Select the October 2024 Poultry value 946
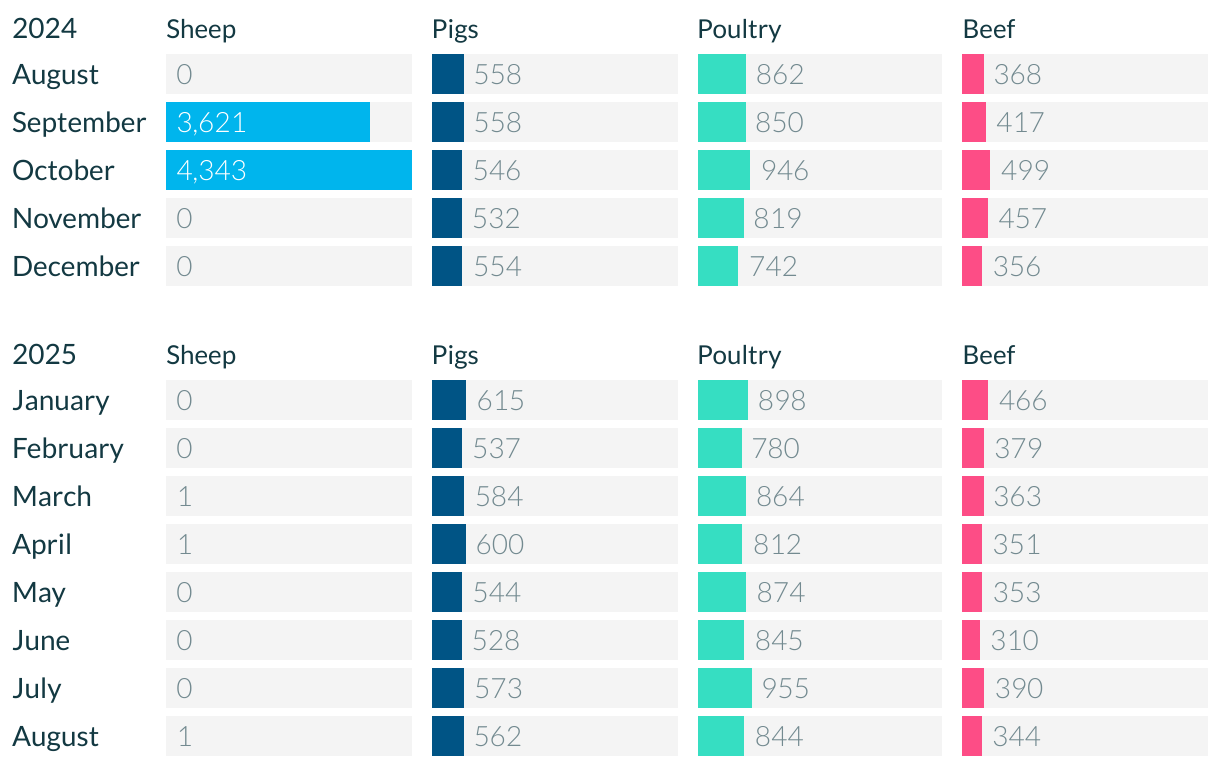 point(785,170)
